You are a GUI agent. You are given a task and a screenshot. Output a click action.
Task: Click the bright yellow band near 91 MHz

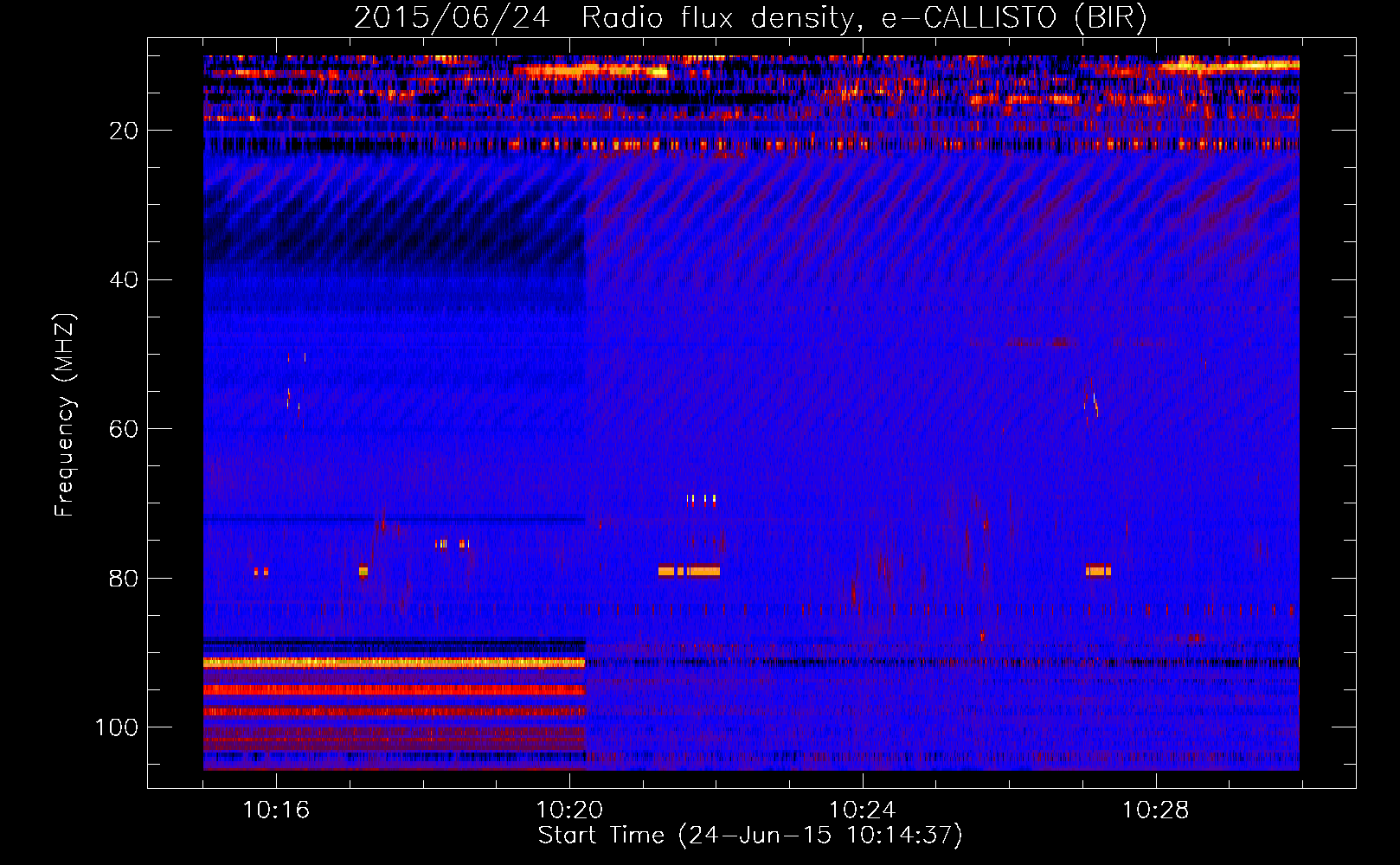pos(395,663)
